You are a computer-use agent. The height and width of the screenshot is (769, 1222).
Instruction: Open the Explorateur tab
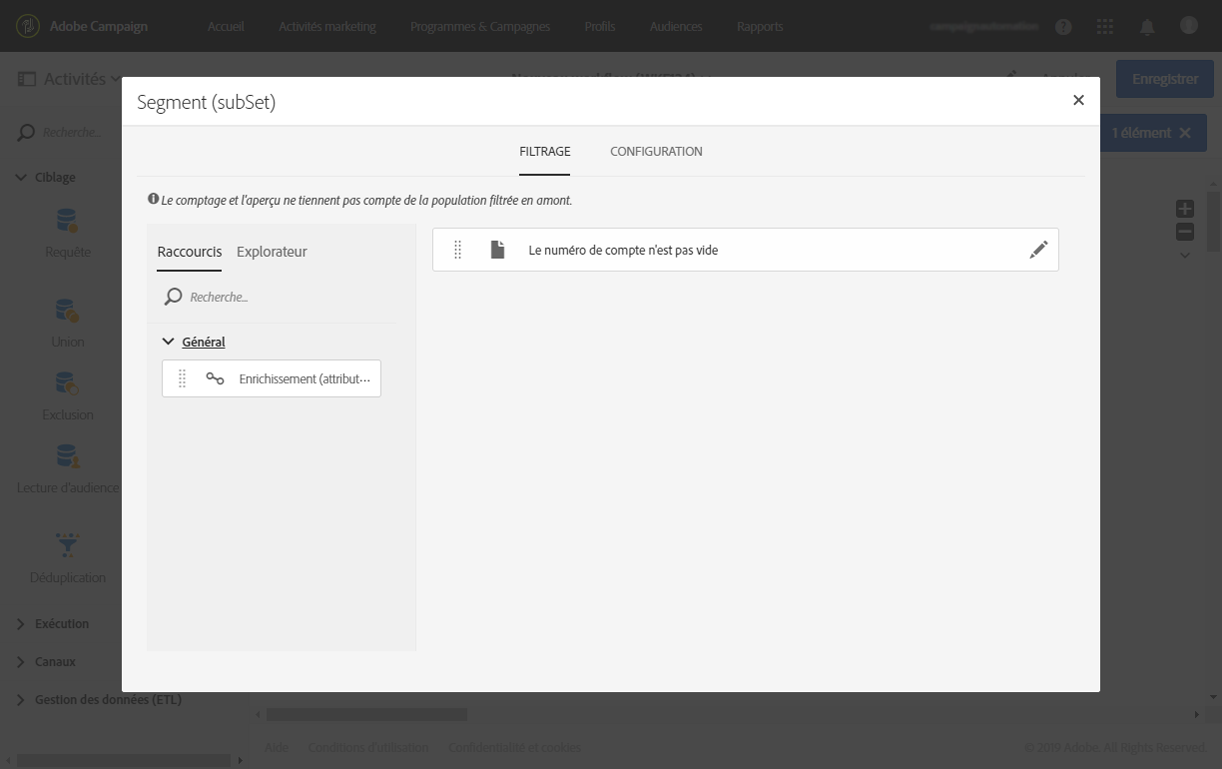pyautogui.click(x=272, y=252)
